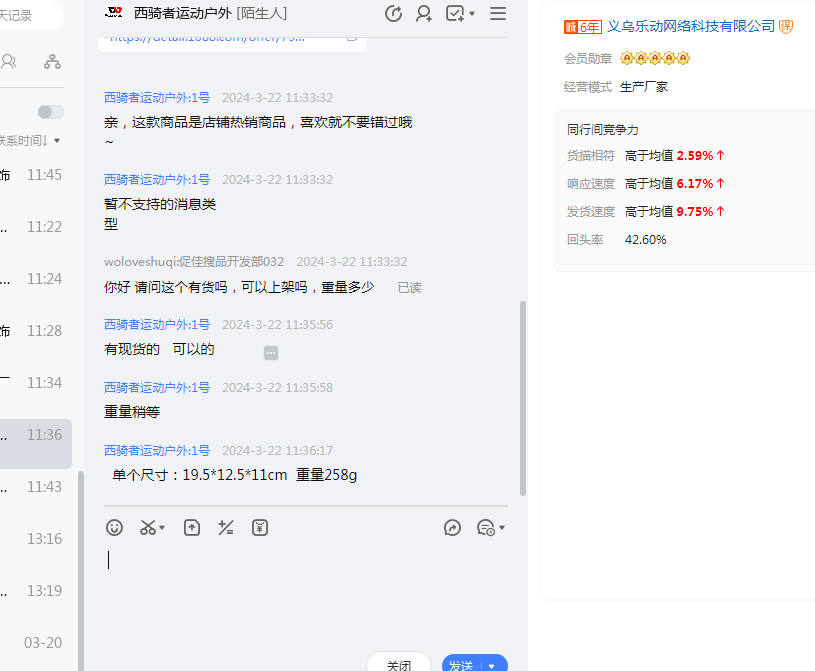Viewport: 815px width, 671px height.
Task: Click the upload file icon
Action: coord(192,527)
